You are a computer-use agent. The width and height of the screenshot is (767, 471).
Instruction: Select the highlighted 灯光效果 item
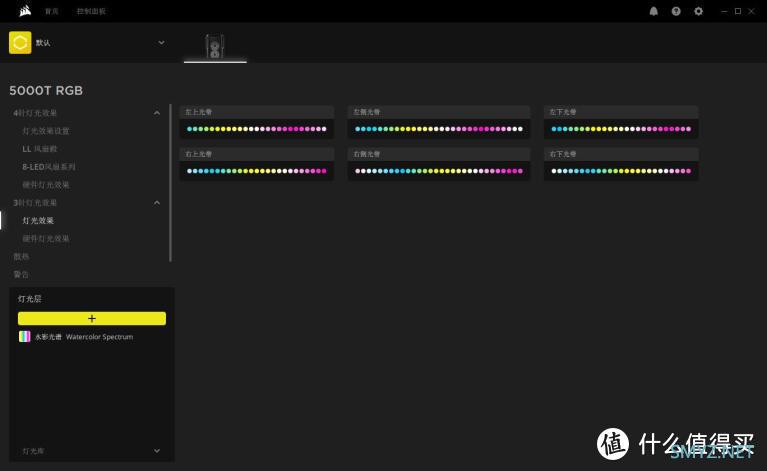[38, 221]
